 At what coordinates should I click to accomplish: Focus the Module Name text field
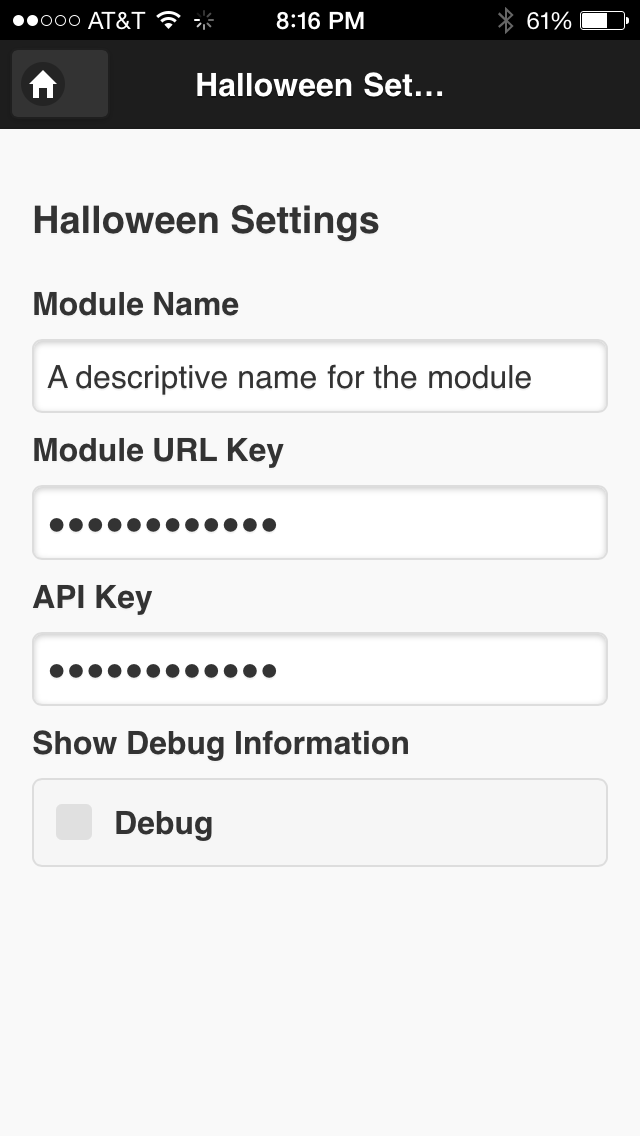click(320, 377)
